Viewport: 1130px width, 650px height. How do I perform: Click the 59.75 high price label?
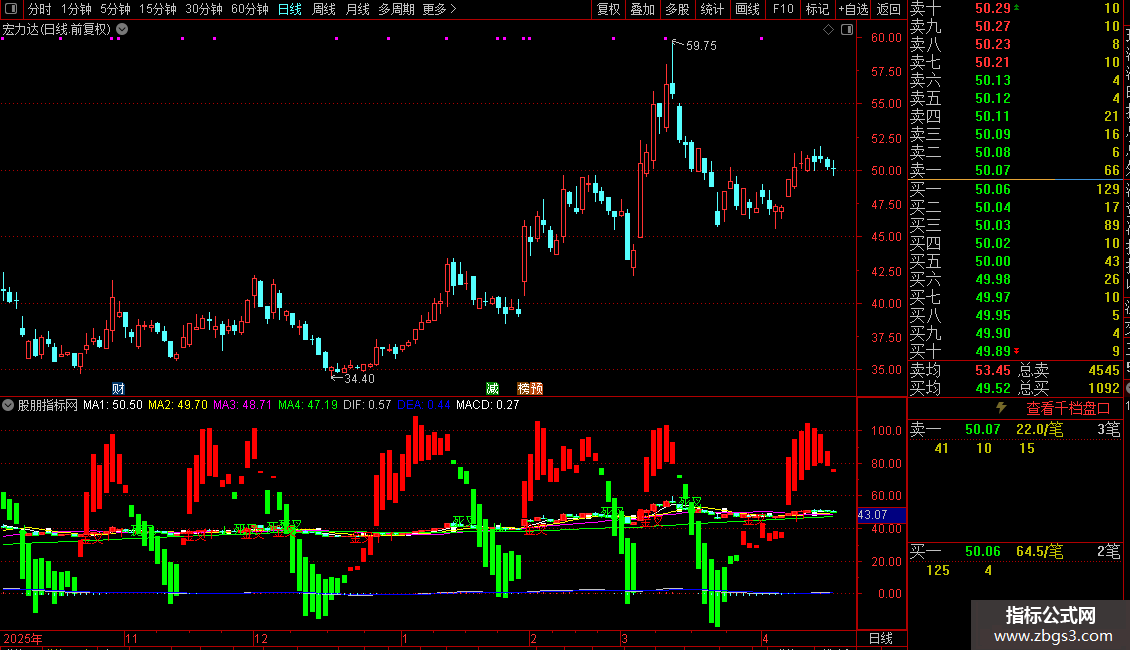(701, 45)
